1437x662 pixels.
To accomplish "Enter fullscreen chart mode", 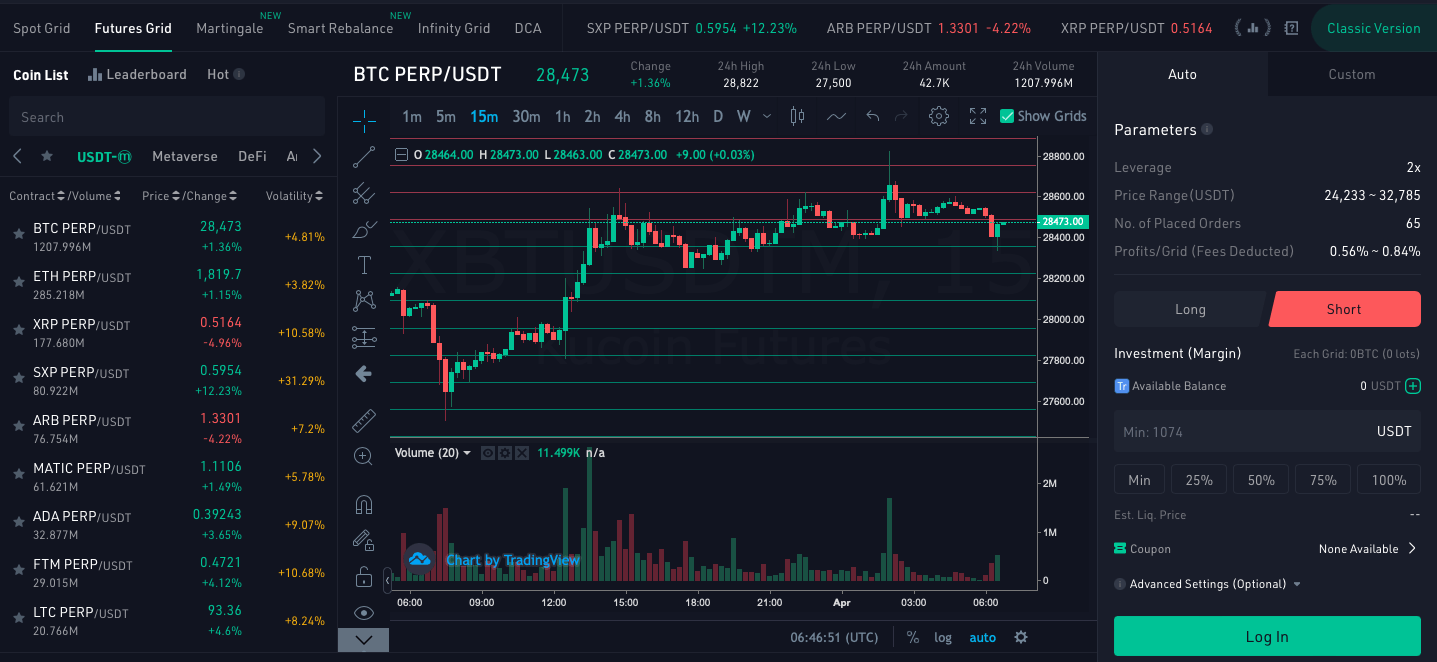I will click(978, 116).
